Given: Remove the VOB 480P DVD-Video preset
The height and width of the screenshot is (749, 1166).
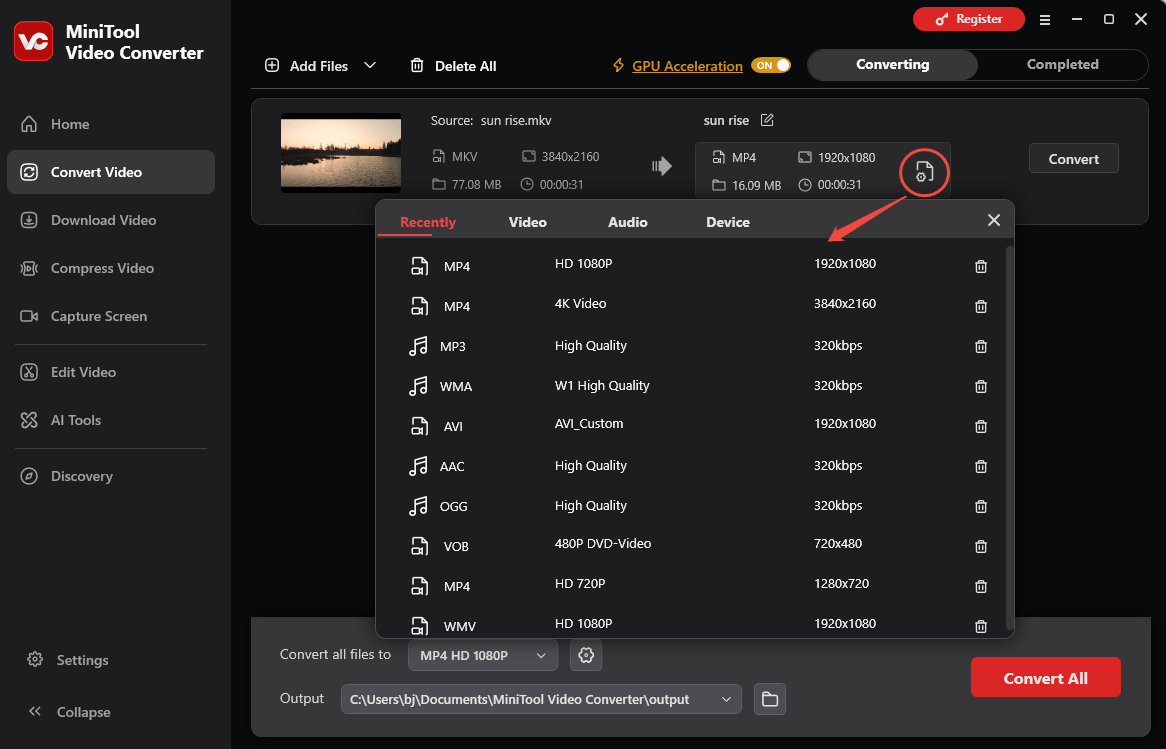Looking at the screenshot, I should (x=981, y=547).
